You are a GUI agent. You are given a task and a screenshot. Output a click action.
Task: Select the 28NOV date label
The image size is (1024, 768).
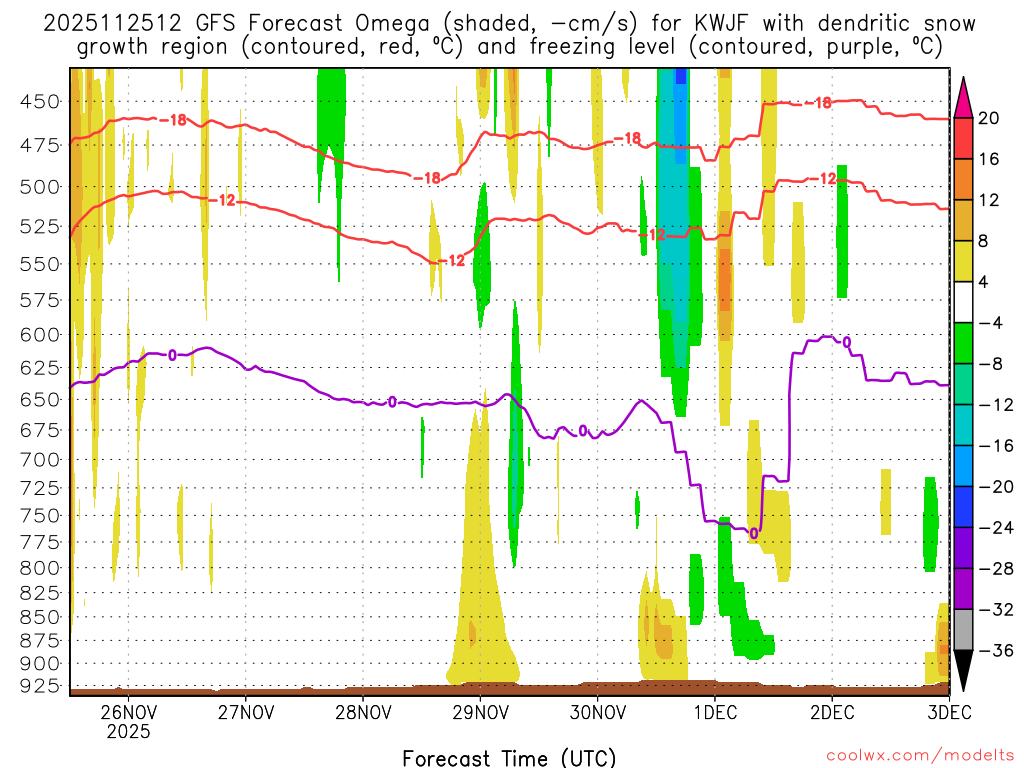tap(363, 712)
